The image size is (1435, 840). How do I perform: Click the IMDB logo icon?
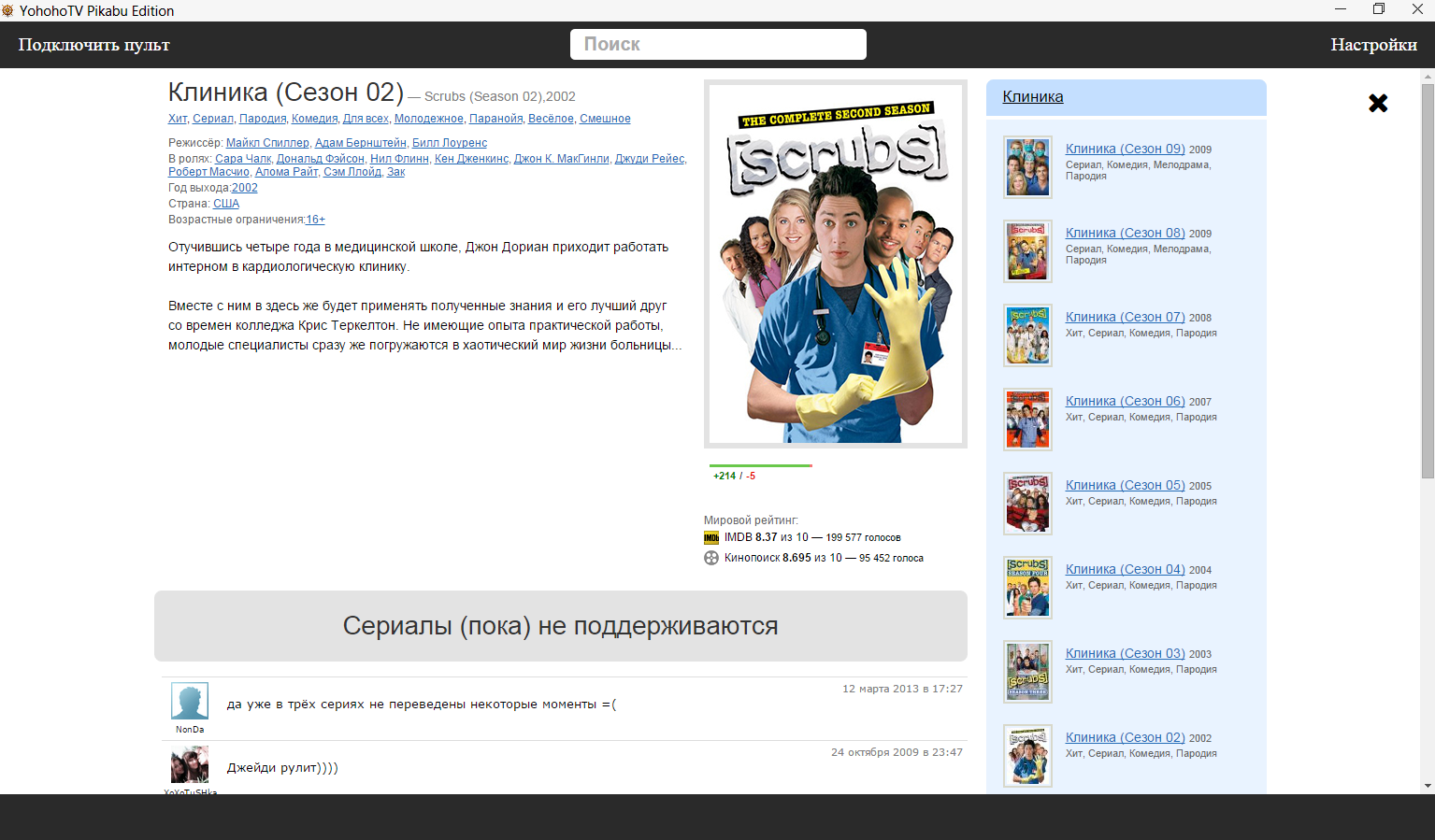point(711,537)
